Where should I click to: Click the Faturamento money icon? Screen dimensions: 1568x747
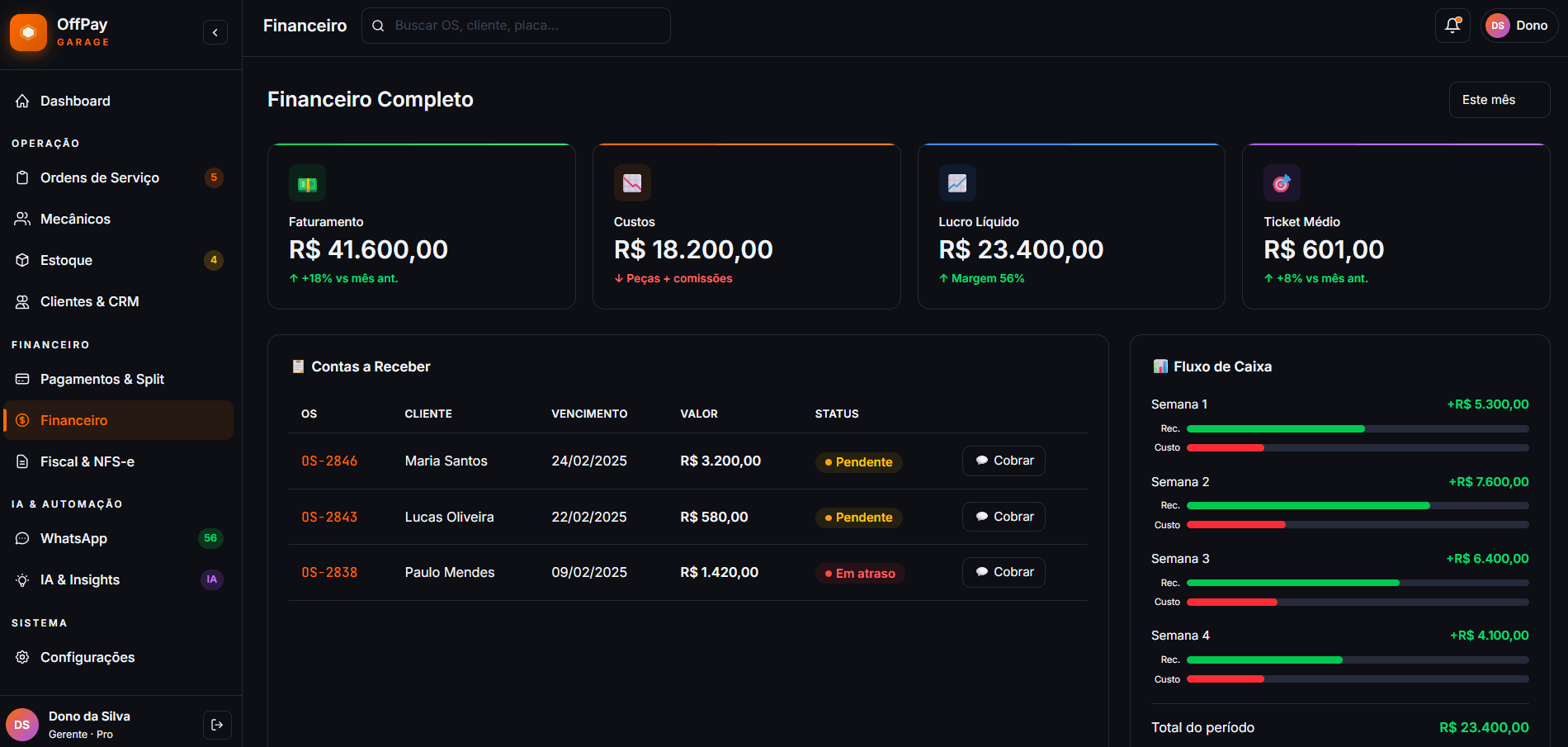tap(307, 183)
